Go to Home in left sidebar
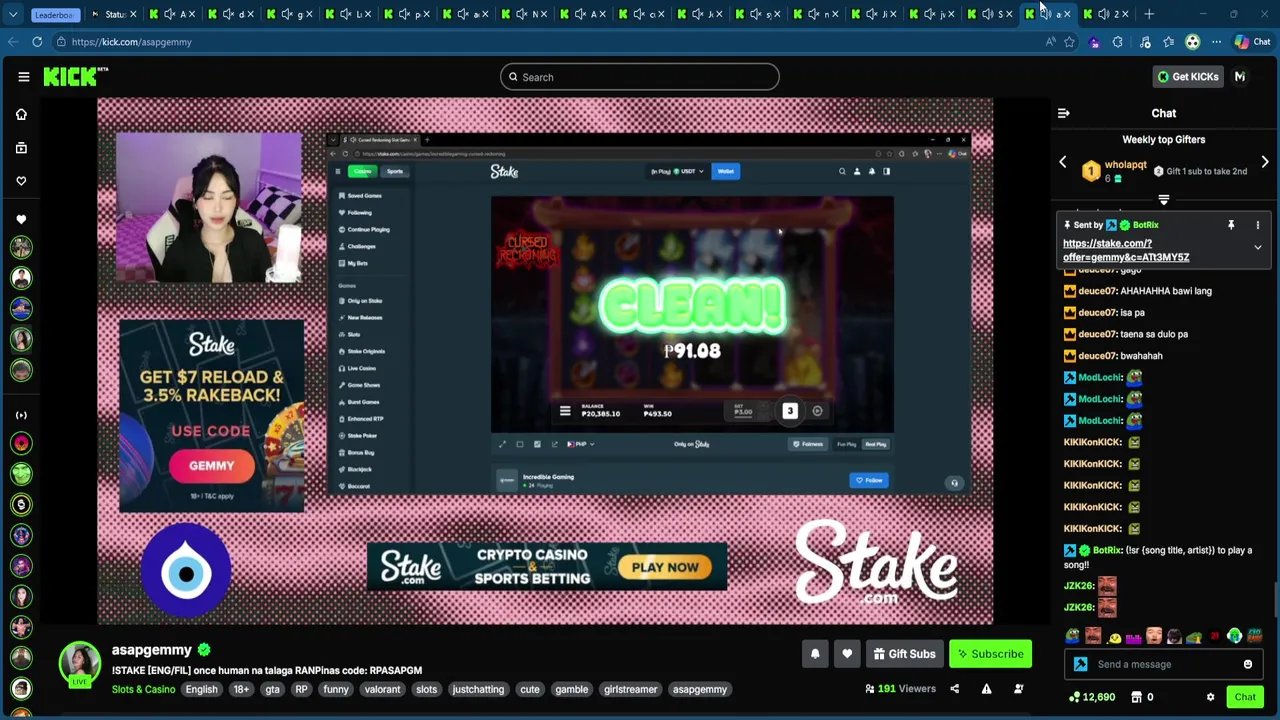 coord(21,114)
